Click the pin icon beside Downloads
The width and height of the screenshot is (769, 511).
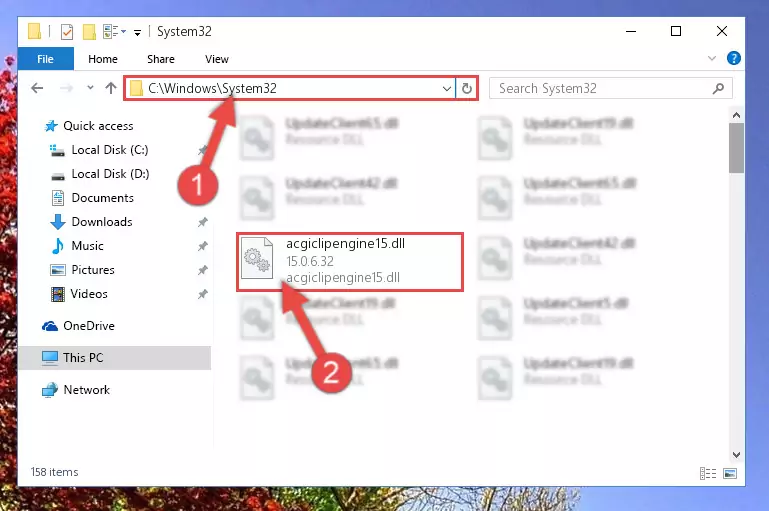click(203, 222)
